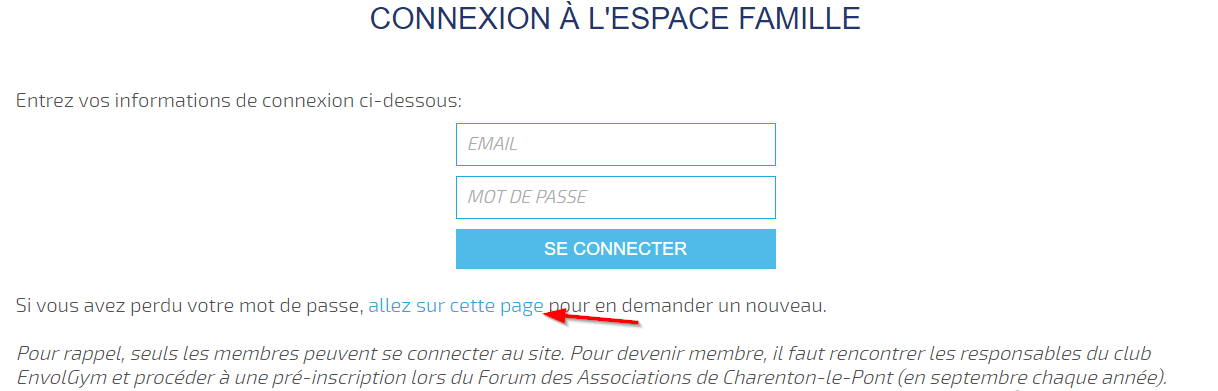The height and width of the screenshot is (391, 1218).
Task: Follow the lost password recovery link
Action: 456,306
